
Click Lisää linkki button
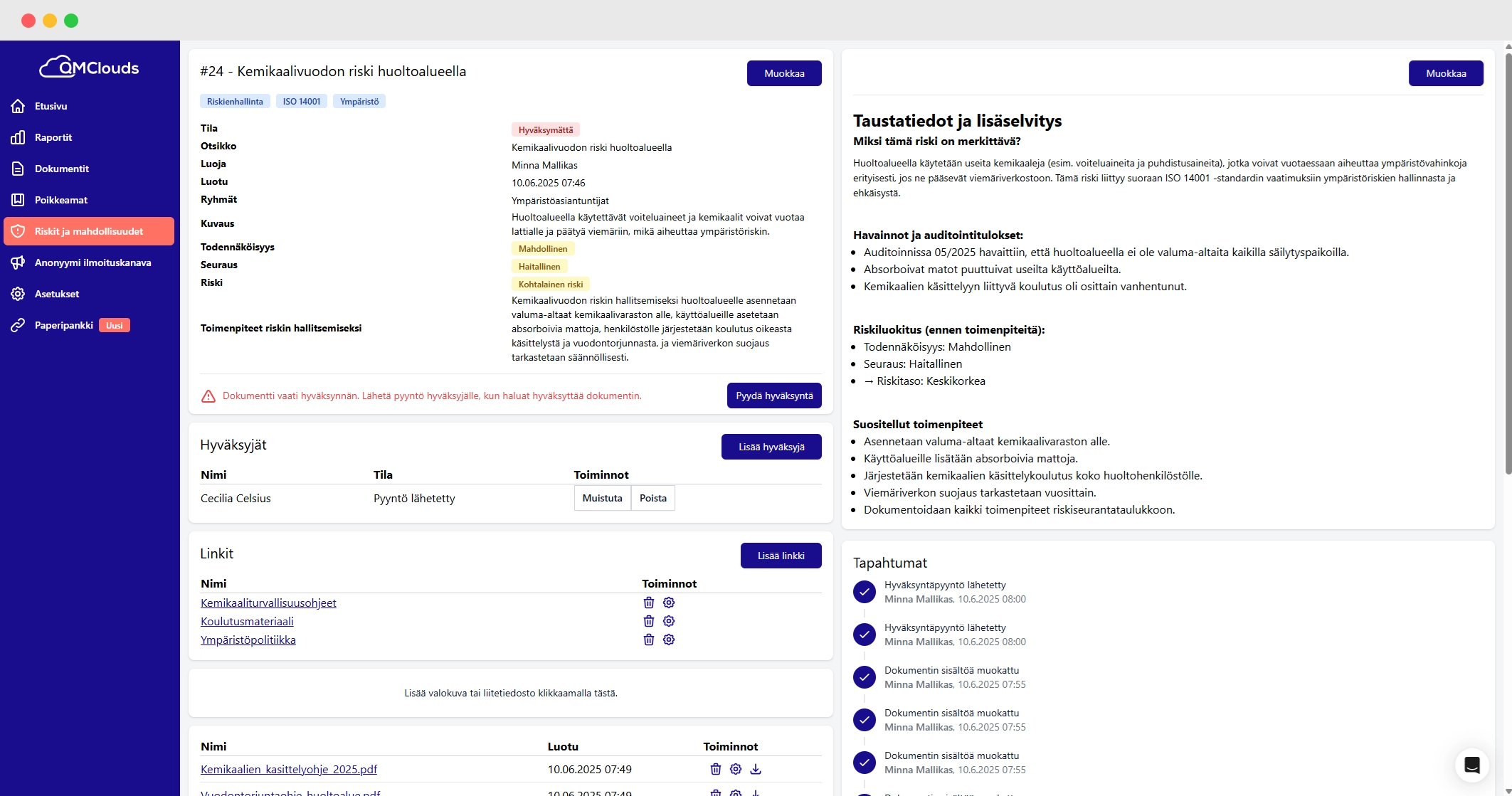[781, 556]
